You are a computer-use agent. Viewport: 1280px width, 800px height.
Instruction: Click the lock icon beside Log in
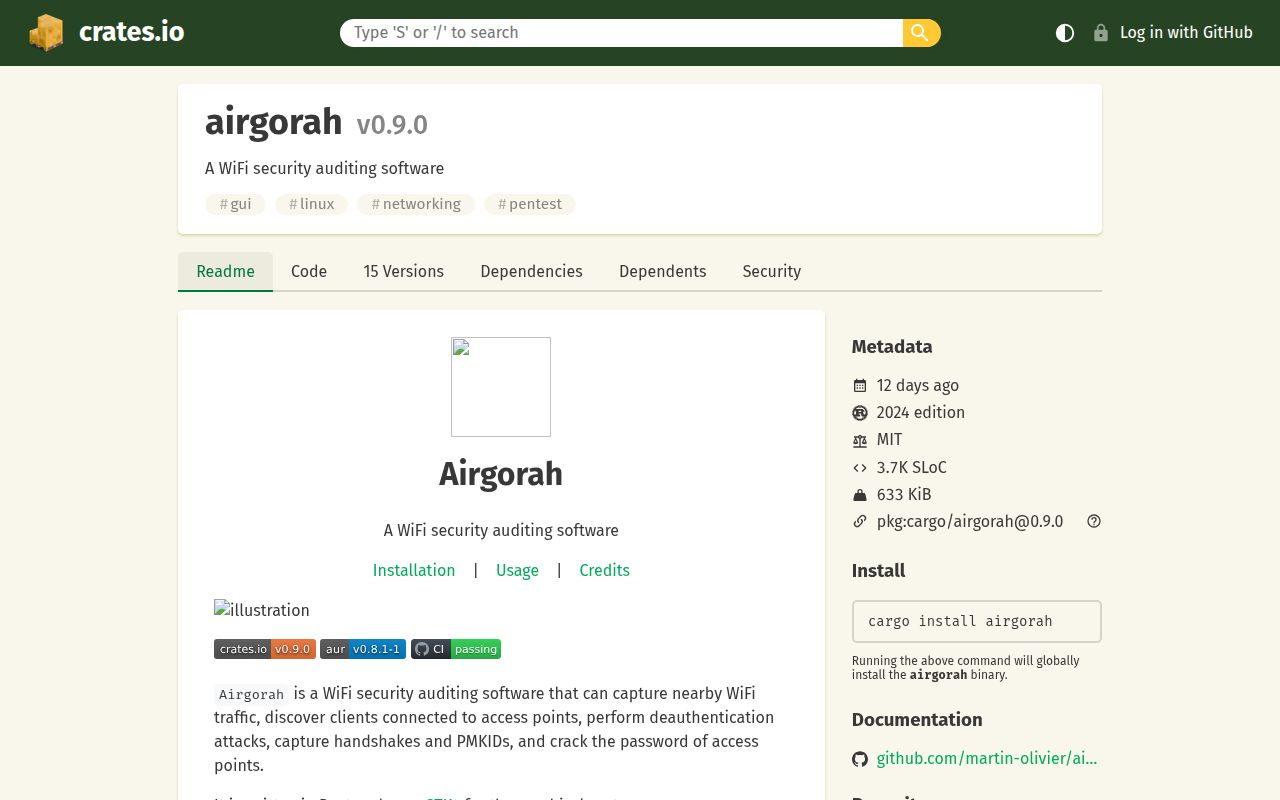[x=1101, y=33]
